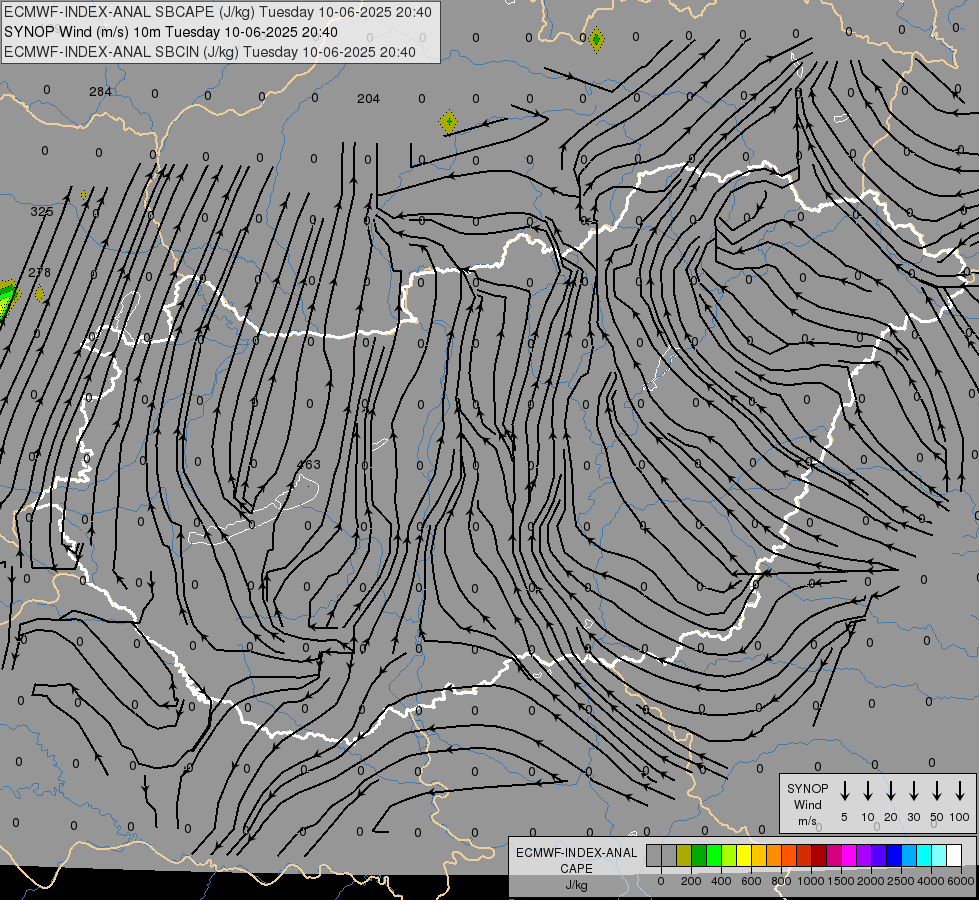The image size is (979, 900).
Task: Click the value 325 on the map
Action: tap(42, 211)
